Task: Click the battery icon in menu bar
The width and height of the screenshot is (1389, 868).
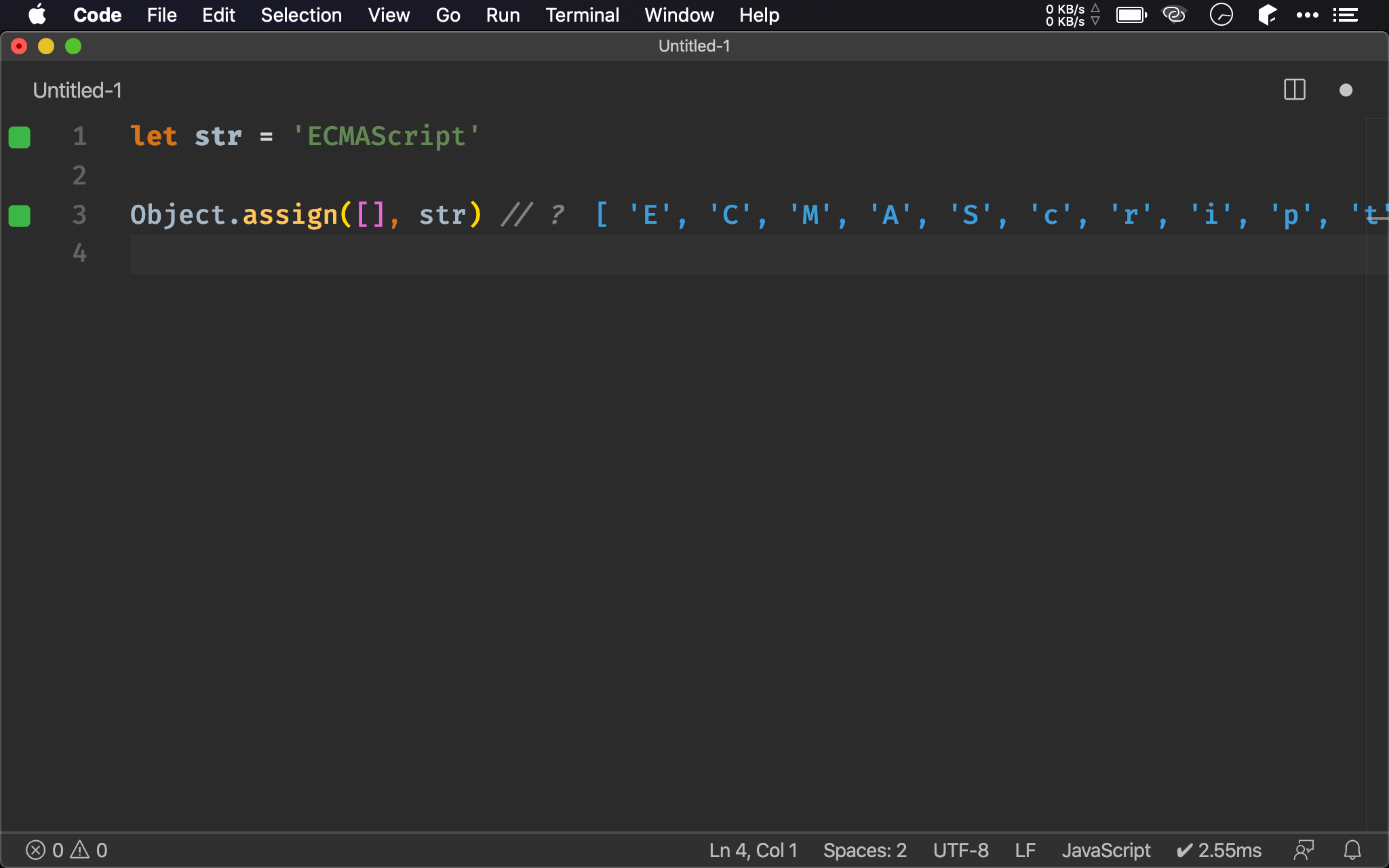Action: 1130,14
